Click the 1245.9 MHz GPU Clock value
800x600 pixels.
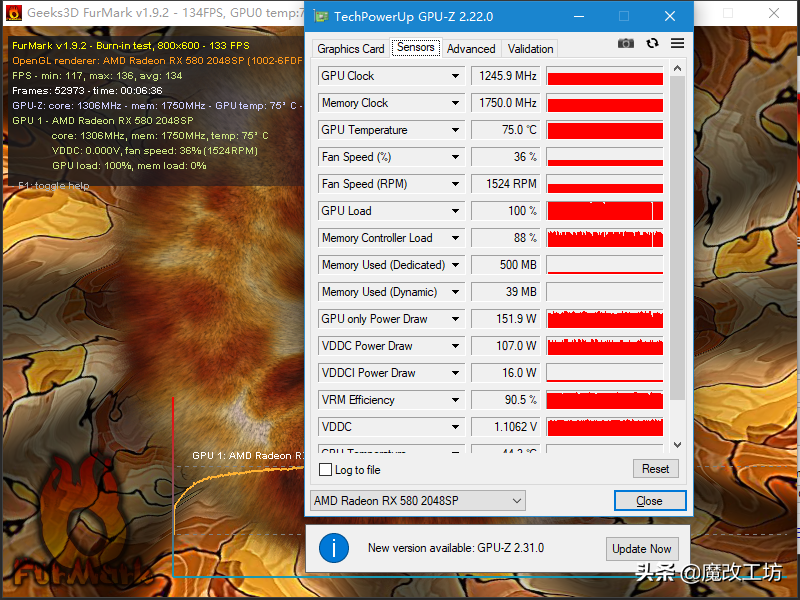pyautogui.click(x=505, y=76)
